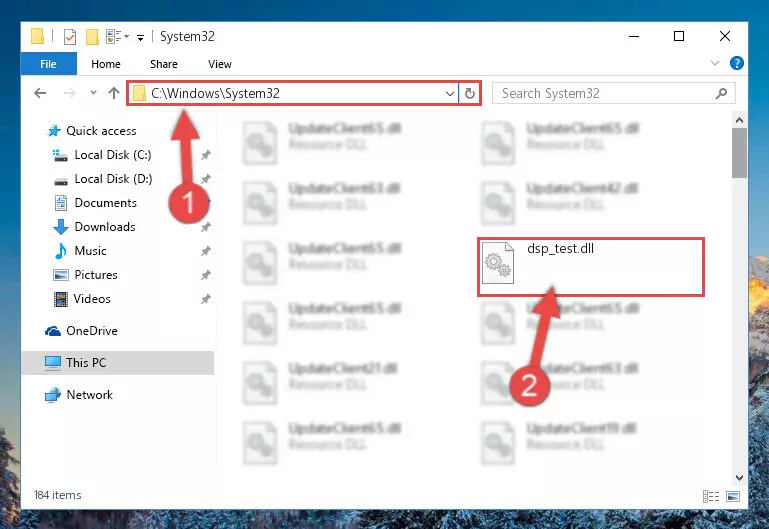Click the magnifying glass search icon
The height and width of the screenshot is (529, 769).
(721, 93)
